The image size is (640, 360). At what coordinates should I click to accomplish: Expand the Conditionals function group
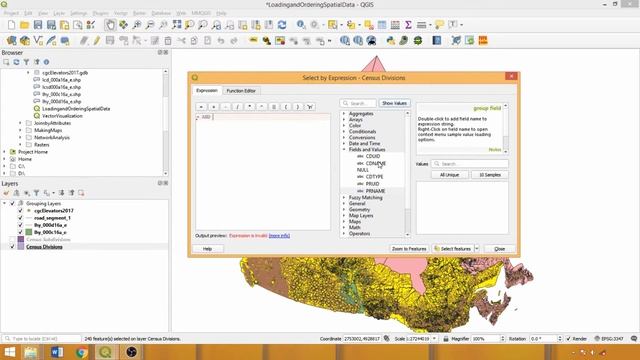(344, 132)
